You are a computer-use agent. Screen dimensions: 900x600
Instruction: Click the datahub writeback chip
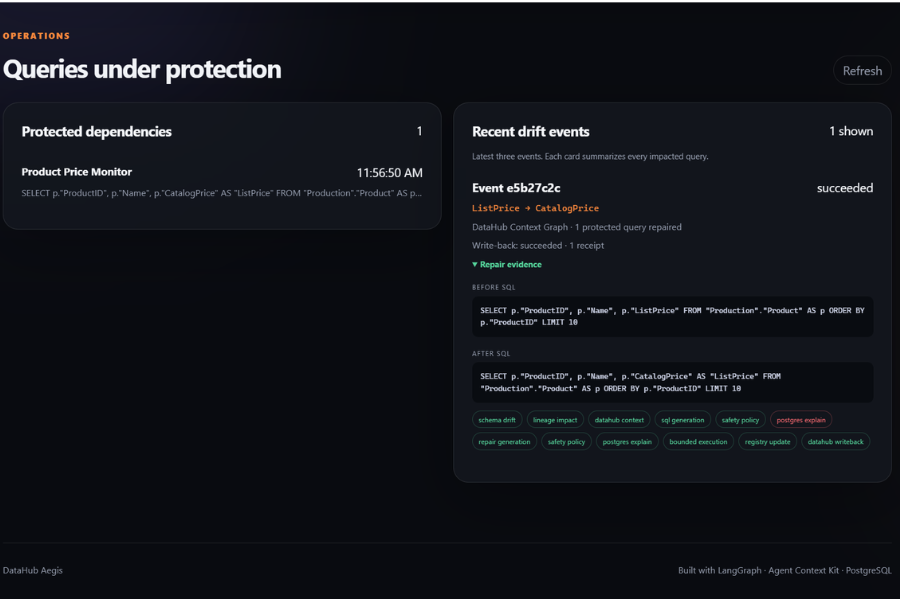835,442
